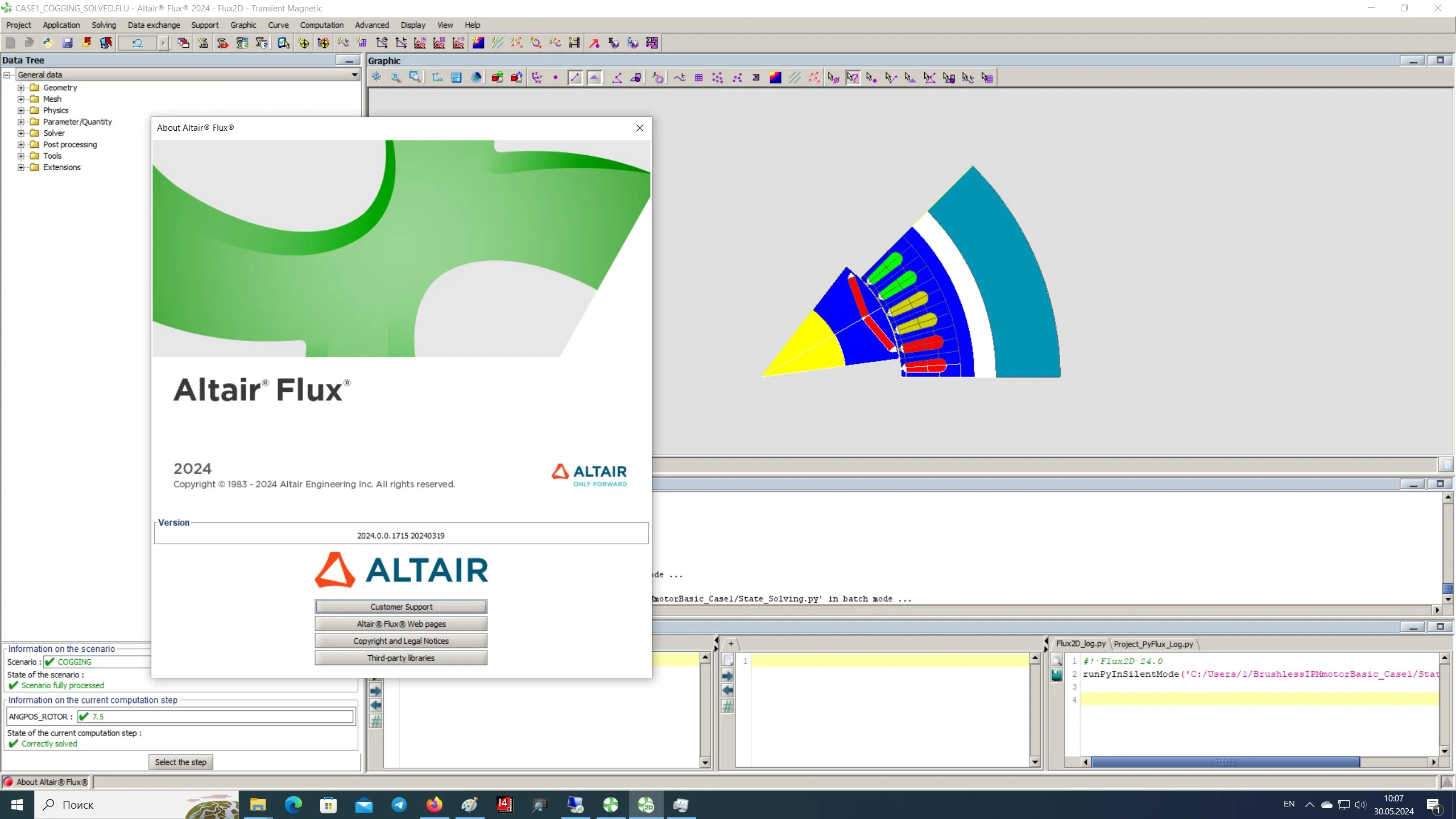Viewport: 1456px width, 819px height.
Task: Click the Python script icon in main toolbar
Action: pos(48,43)
